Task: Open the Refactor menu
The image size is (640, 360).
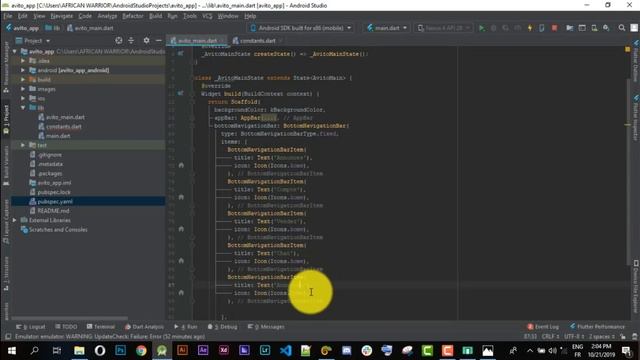Action: tap(133, 16)
